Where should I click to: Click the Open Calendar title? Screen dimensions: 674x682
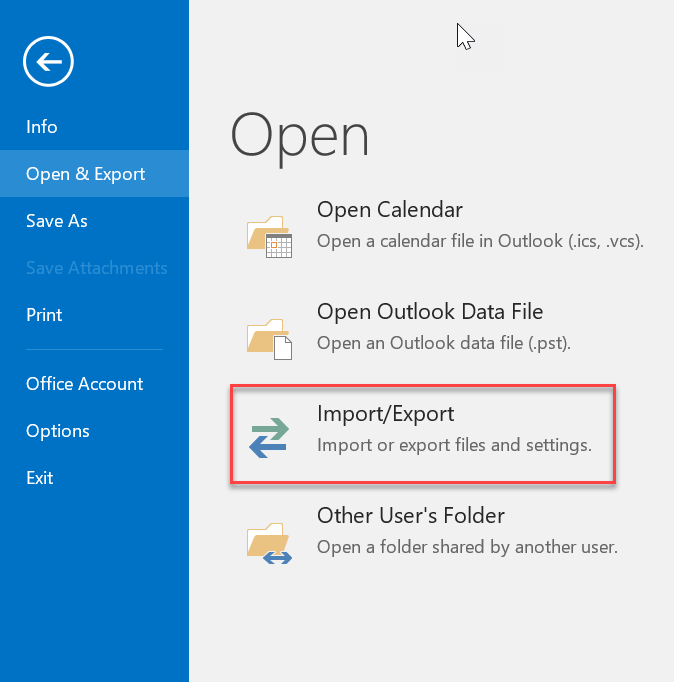tap(390, 210)
